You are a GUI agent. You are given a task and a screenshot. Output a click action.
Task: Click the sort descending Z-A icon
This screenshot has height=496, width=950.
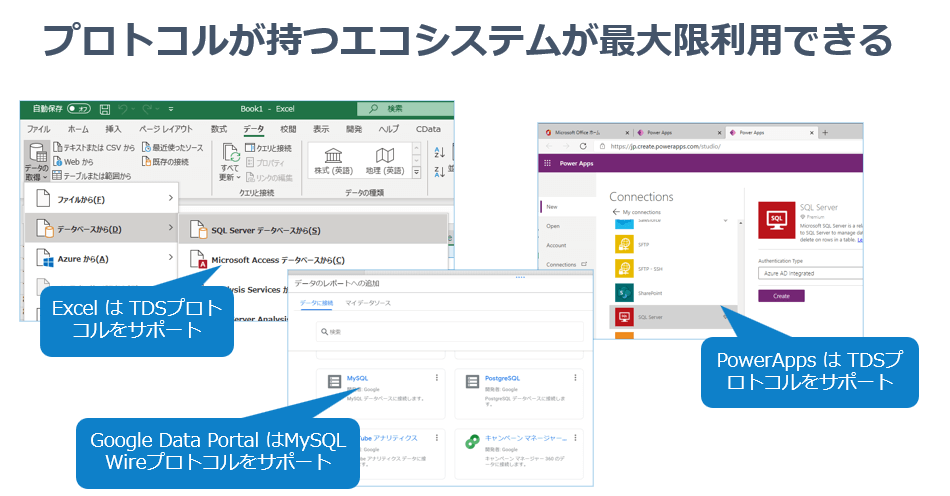coord(440,172)
